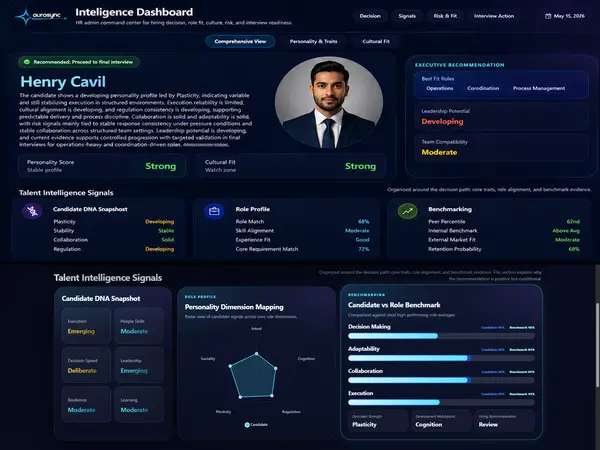600x450 pixels.
Task: Click the Plasticity strength tile under benchmarks
Action: pyautogui.click(x=378, y=421)
